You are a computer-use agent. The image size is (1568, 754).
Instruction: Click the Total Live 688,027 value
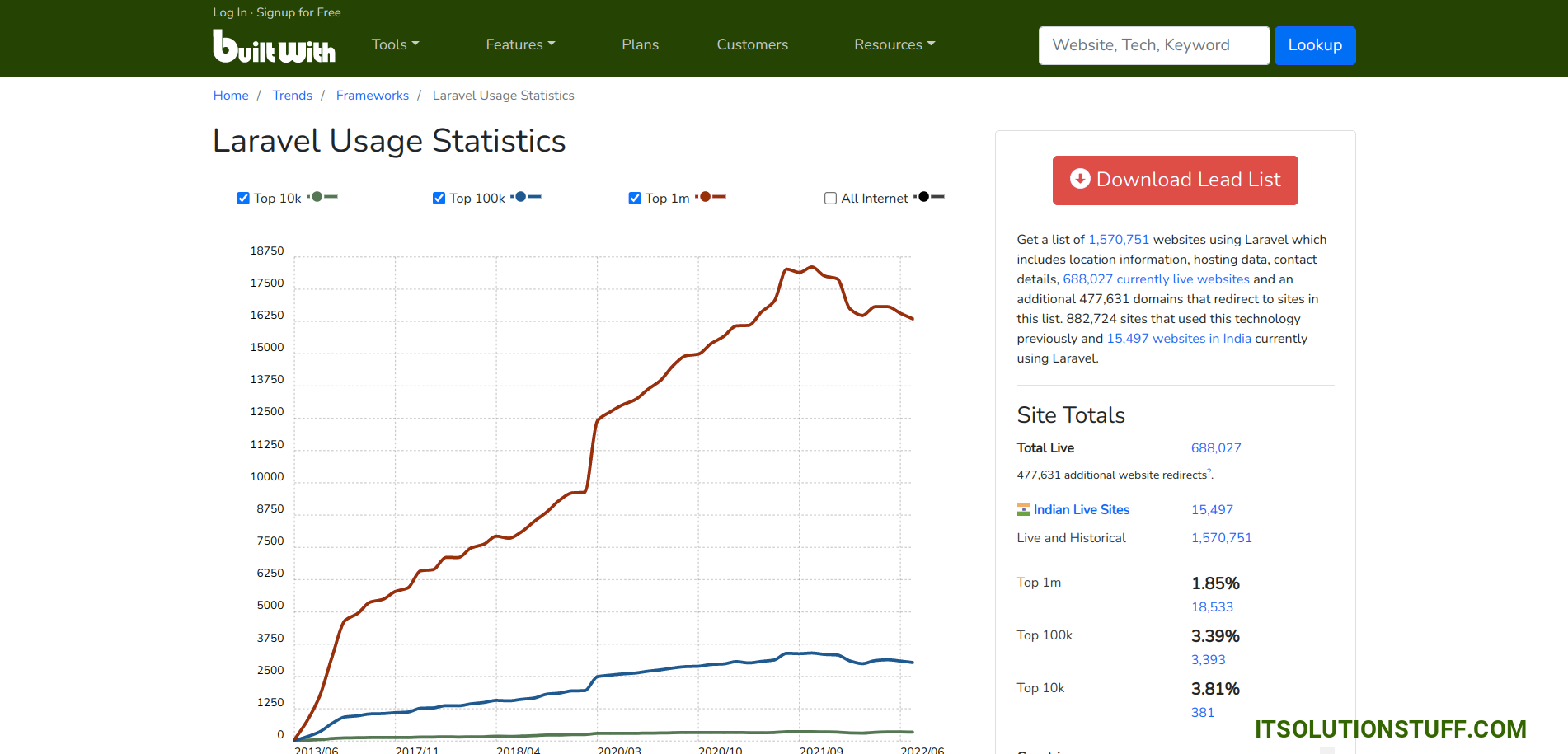[x=1216, y=448]
